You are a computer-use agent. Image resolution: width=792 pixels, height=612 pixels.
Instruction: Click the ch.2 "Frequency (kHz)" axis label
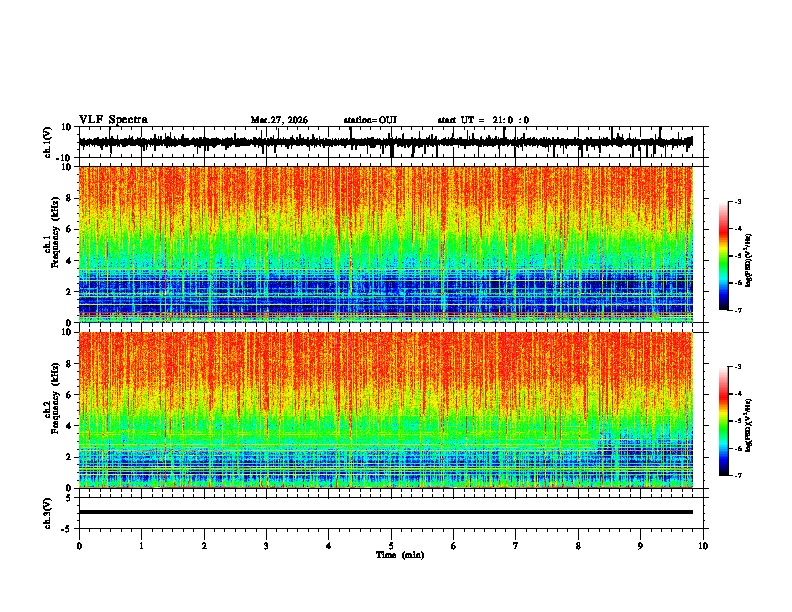click(x=55, y=398)
